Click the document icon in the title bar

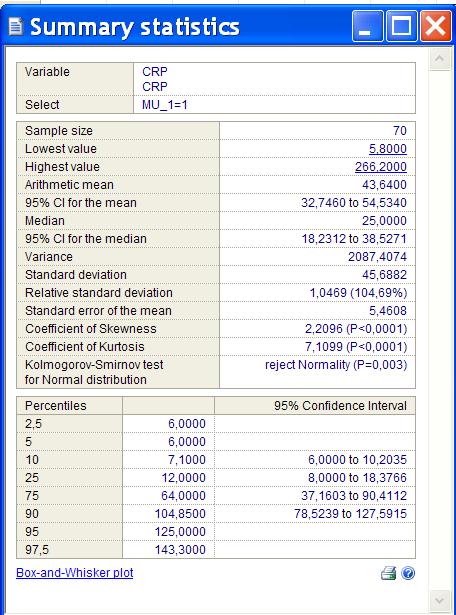(x=16, y=27)
